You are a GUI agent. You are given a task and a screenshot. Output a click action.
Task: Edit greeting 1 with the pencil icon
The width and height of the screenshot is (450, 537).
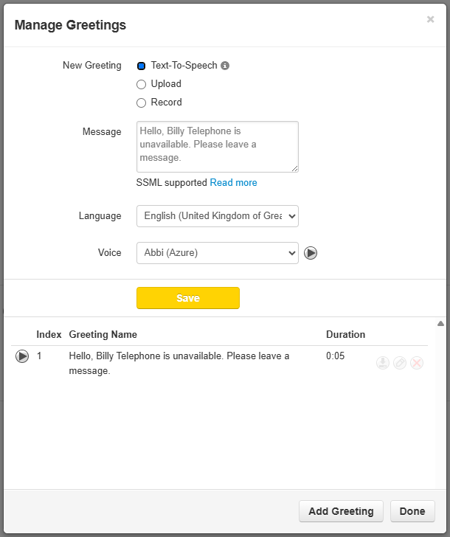(400, 363)
